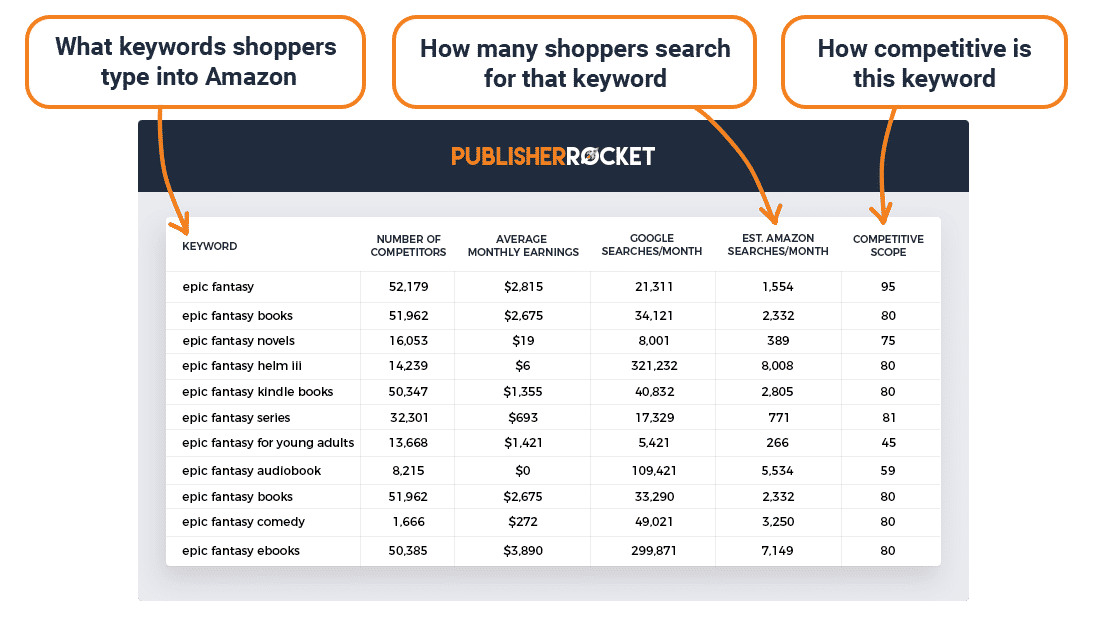Click the Google searches value 5,421

pyautogui.click(x=654, y=443)
